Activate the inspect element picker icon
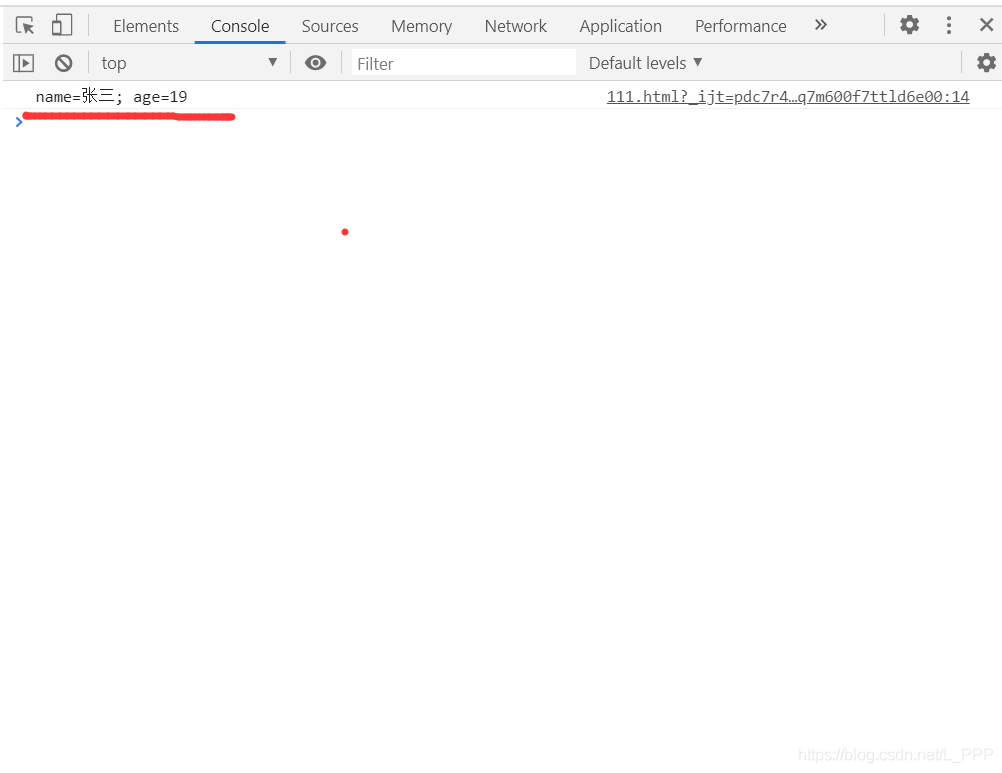 [25, 26]
